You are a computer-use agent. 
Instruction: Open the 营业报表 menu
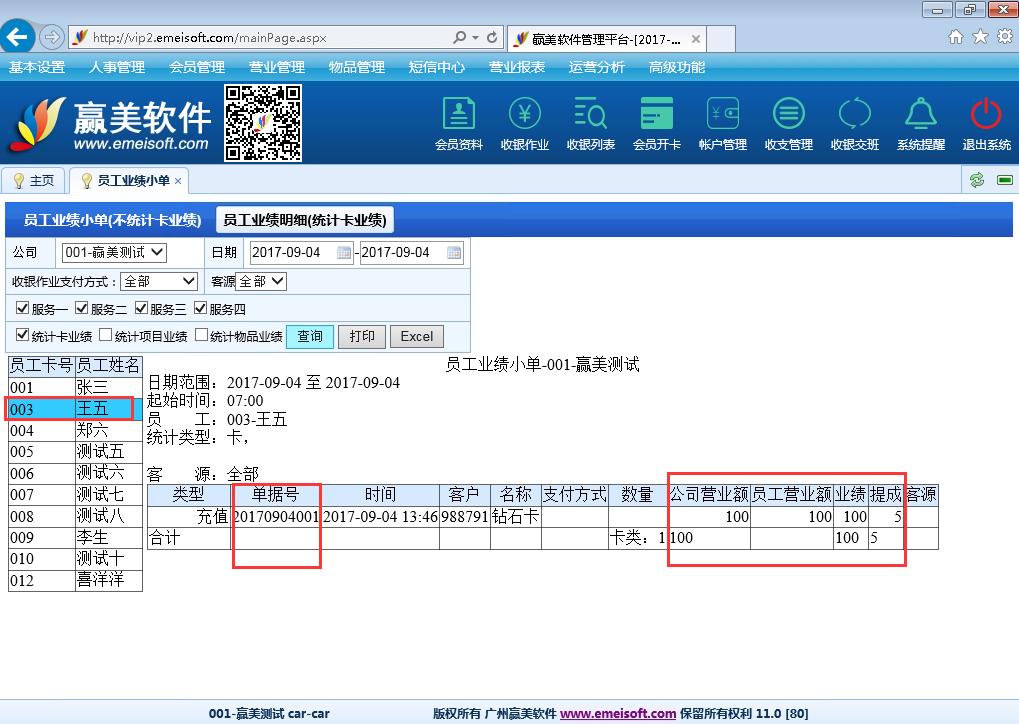pyautogui.click(x=516, y=67)
